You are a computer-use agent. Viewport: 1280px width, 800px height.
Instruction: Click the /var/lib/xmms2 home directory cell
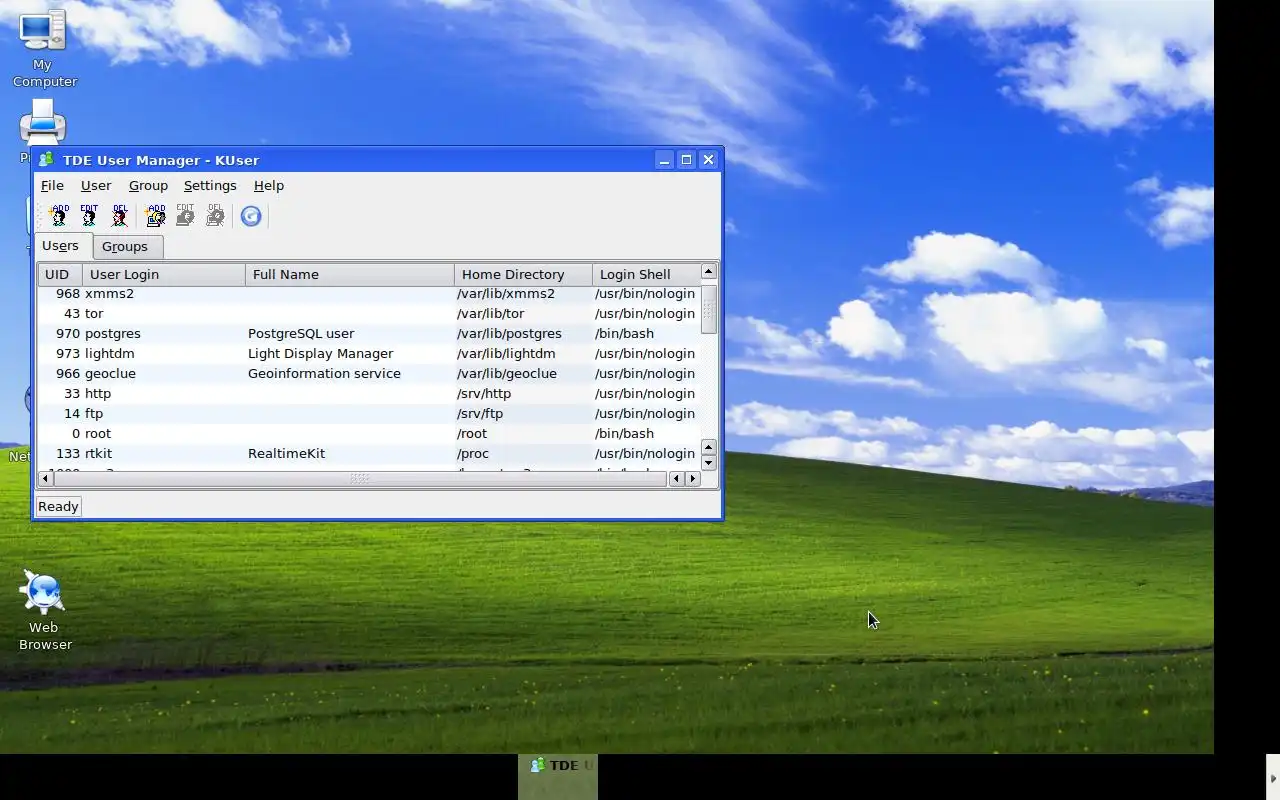click(x=506, y=294)
